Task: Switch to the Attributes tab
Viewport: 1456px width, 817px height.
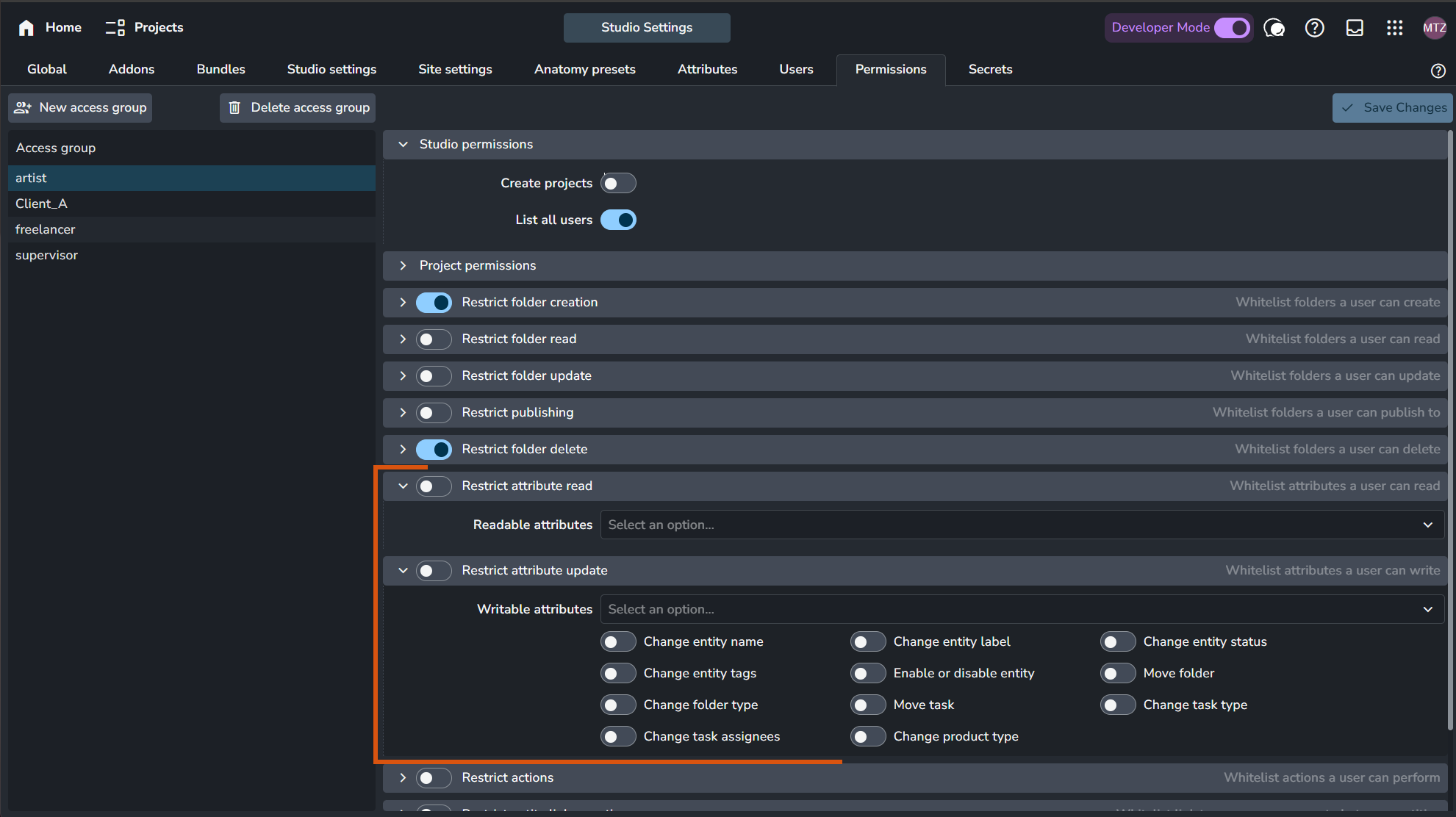Action: [x=707, y=69]
